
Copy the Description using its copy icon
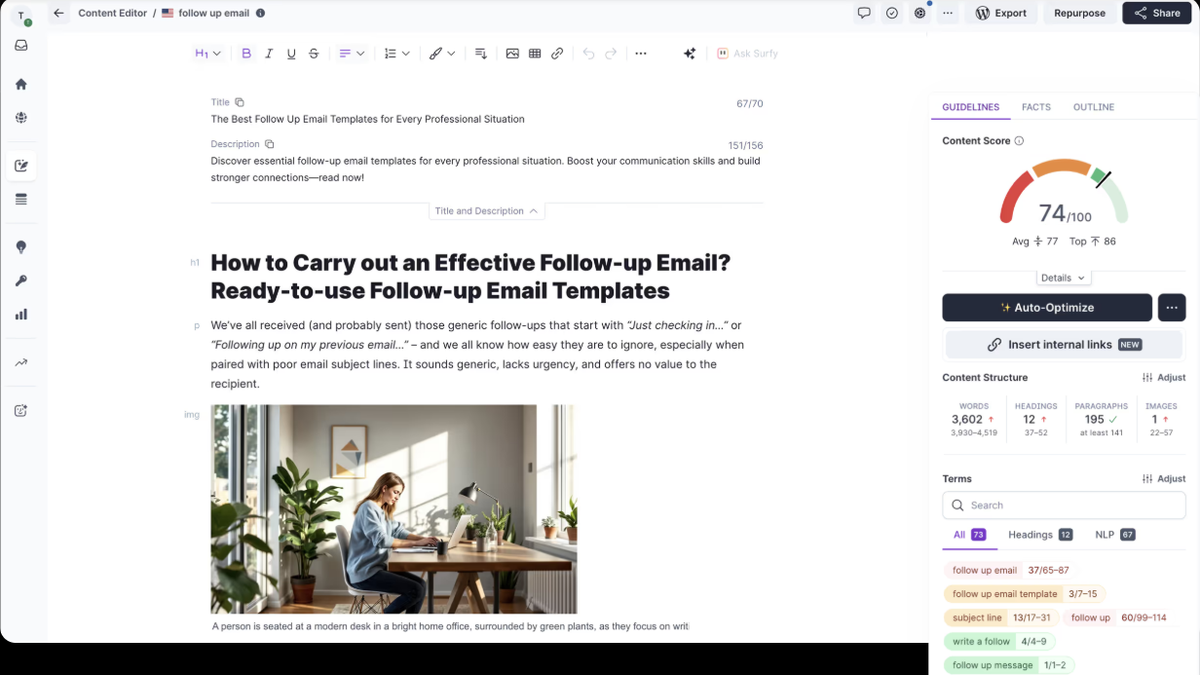coord(269,144)
